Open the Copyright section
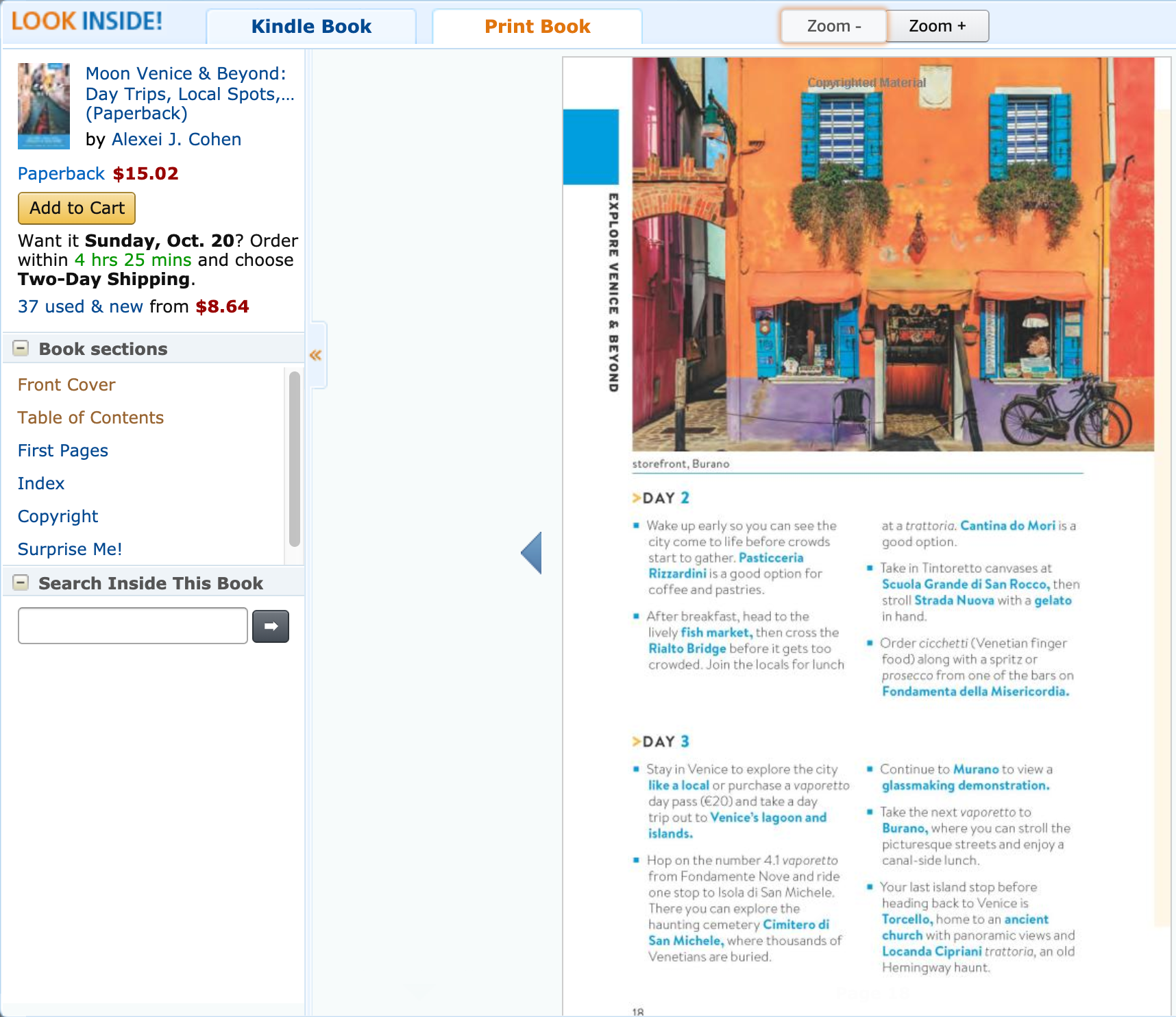Viewport: 1176px width, 1017px height. pyautogui.click(x=58, y=516)
